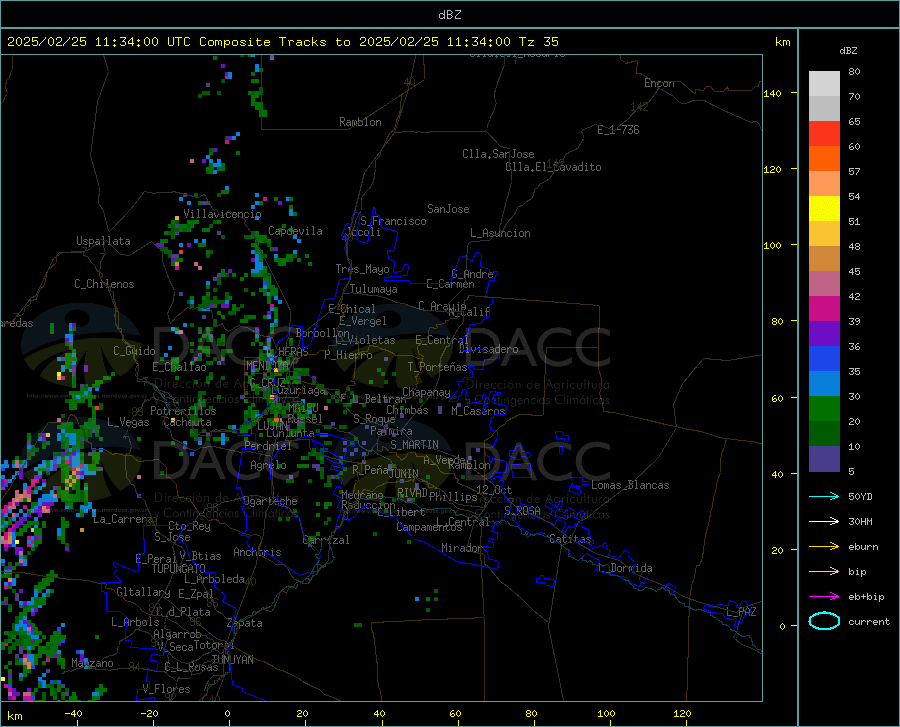Click the 'TUPUNGATO' map label
Image resolution: width=900 pixels, height=727 pixels.
pos(179,569)
